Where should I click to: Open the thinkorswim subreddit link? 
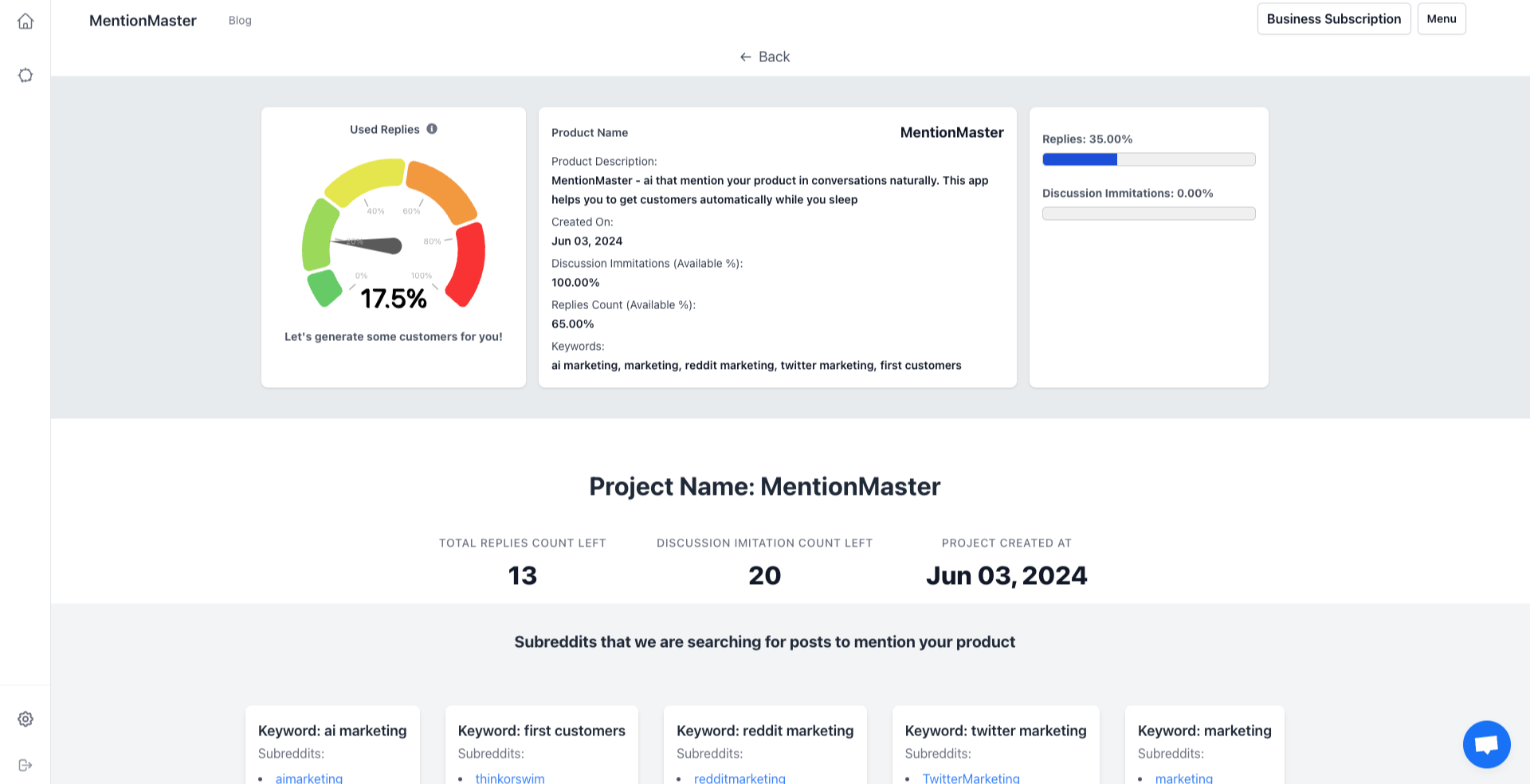pyautogui.click(x=510, y=778)
